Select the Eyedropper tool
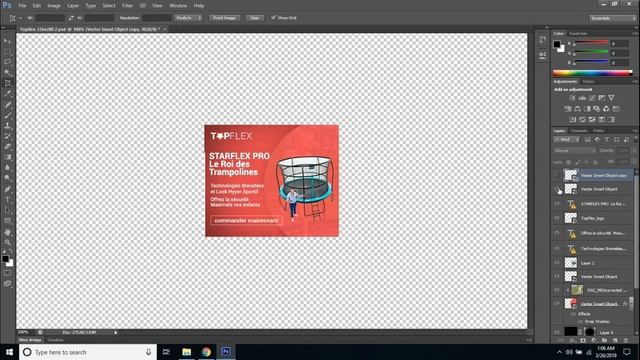 tap(7, 94)
